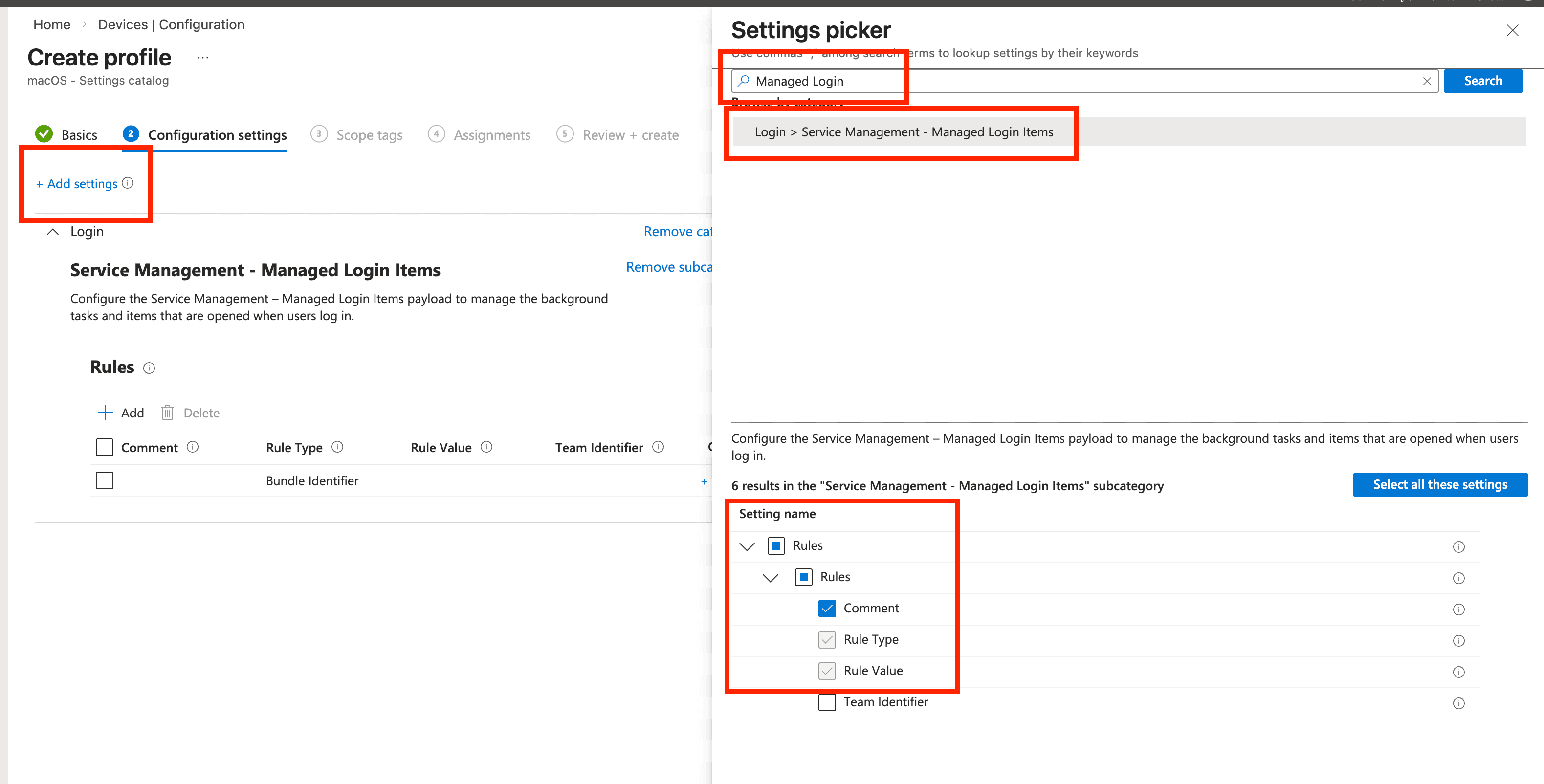Select the Bundle Identifier row checkbox
This screenshot has width=1544, height=784.
pos(104,480)
